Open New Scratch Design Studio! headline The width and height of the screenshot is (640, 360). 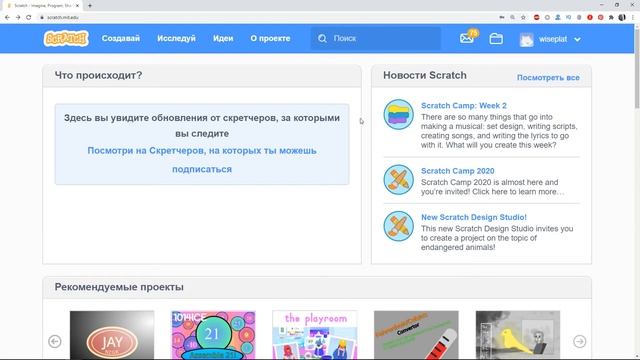click(474, 217)
